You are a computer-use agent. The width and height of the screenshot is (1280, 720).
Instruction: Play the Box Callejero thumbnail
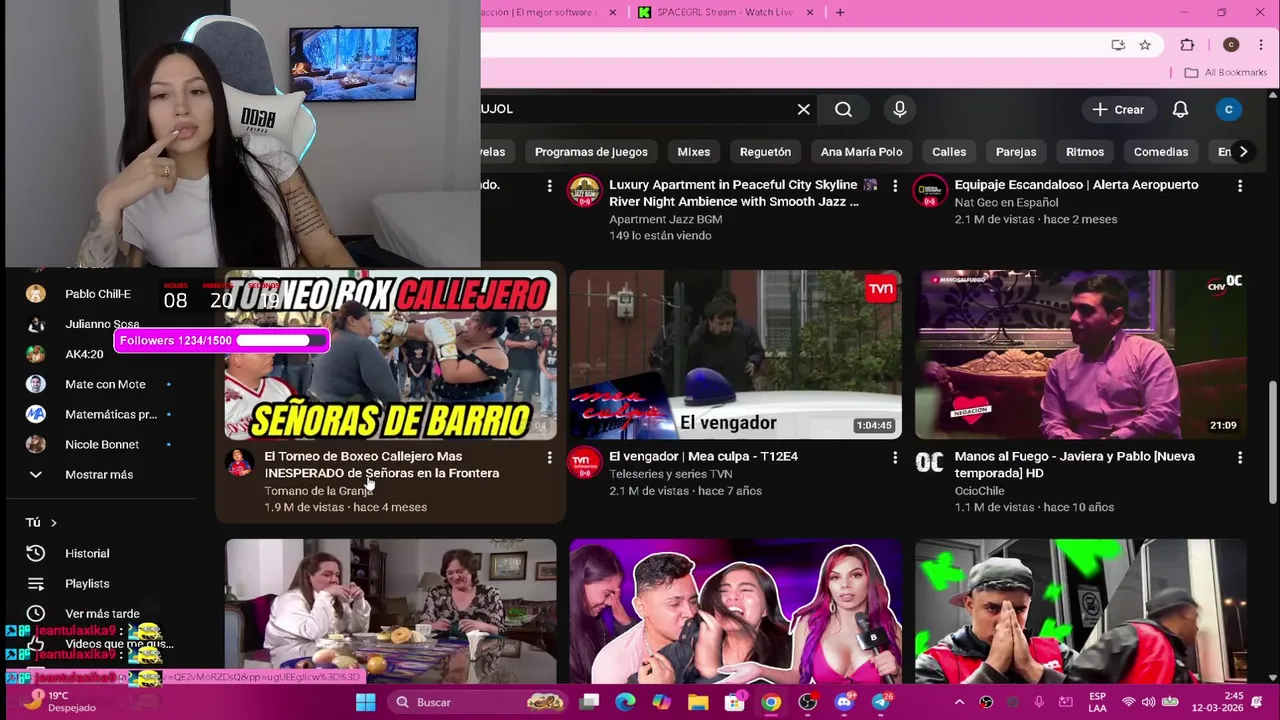click(390, 354)
